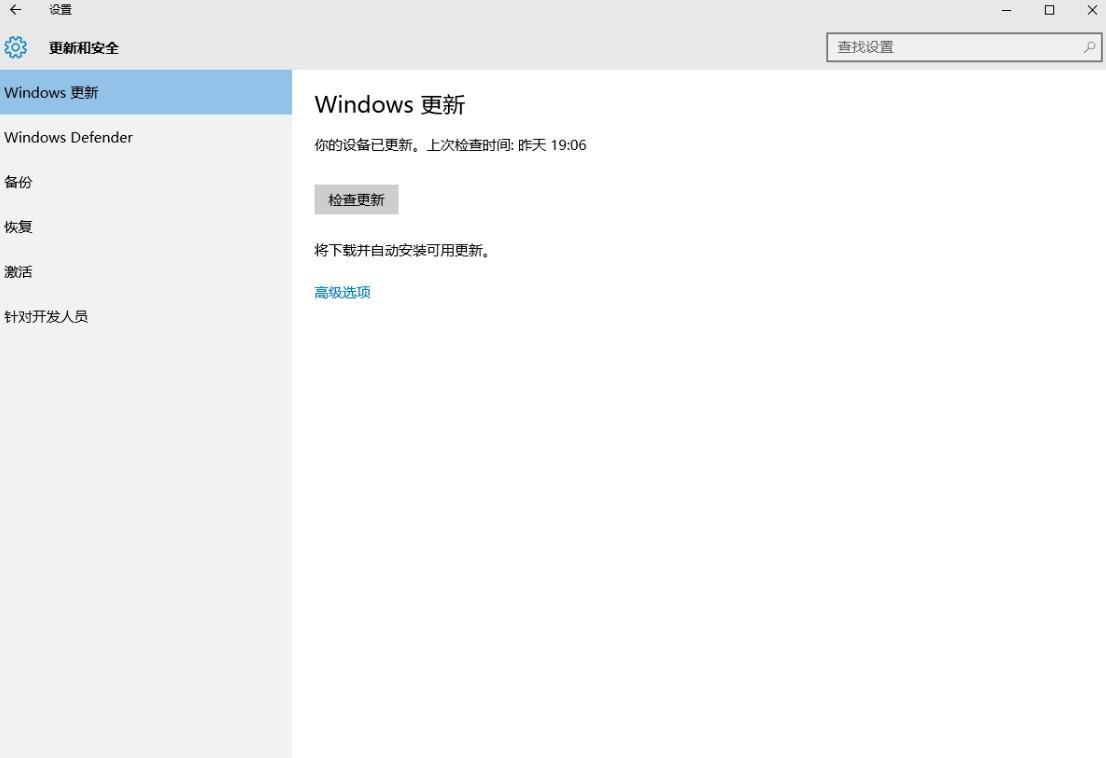Open the 激活 section
1106x758 pixels.
(146, 271)
